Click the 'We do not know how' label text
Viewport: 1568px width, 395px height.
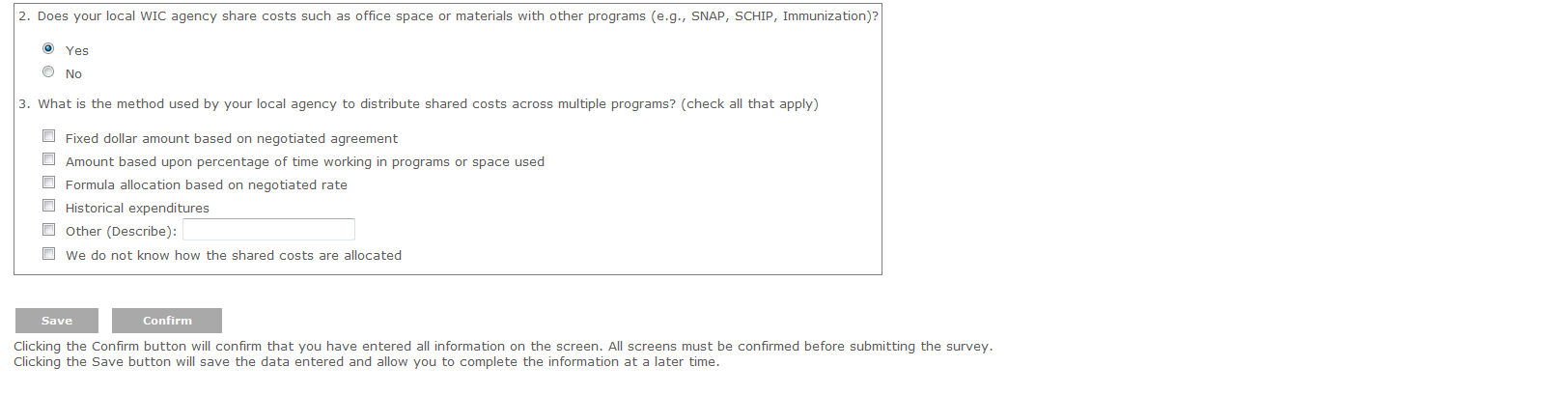pyautogui.click(x=233, y=256)
